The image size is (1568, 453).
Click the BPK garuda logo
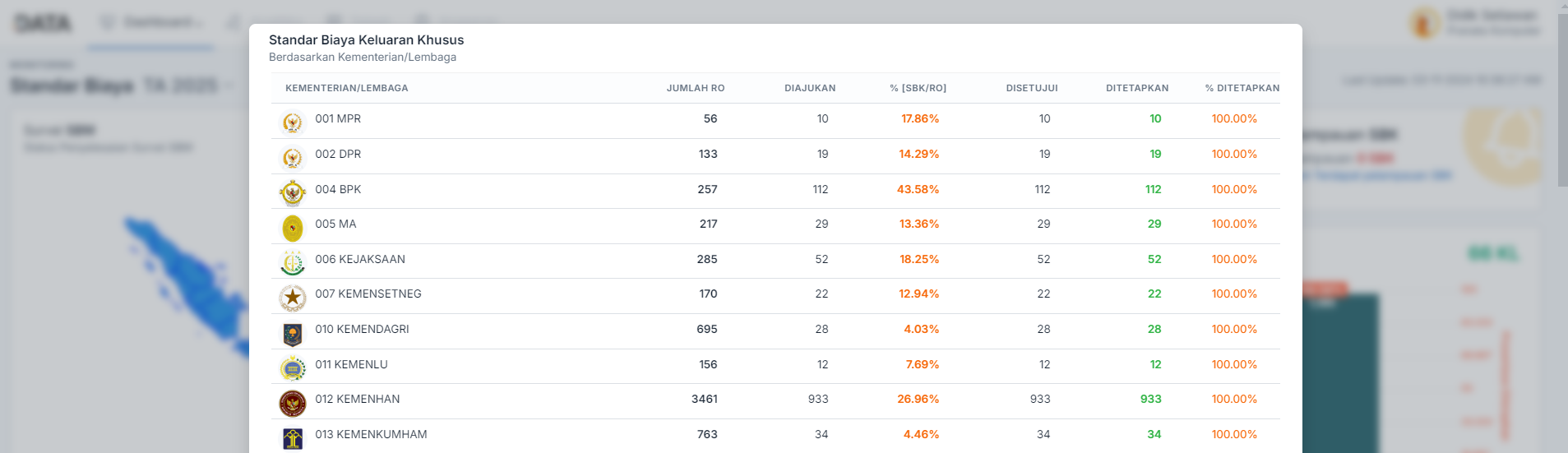[293, 192]
